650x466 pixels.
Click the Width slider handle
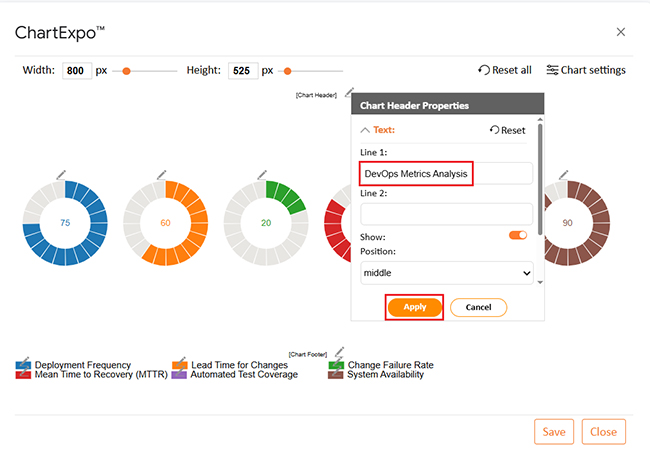[x=126, y=71]
